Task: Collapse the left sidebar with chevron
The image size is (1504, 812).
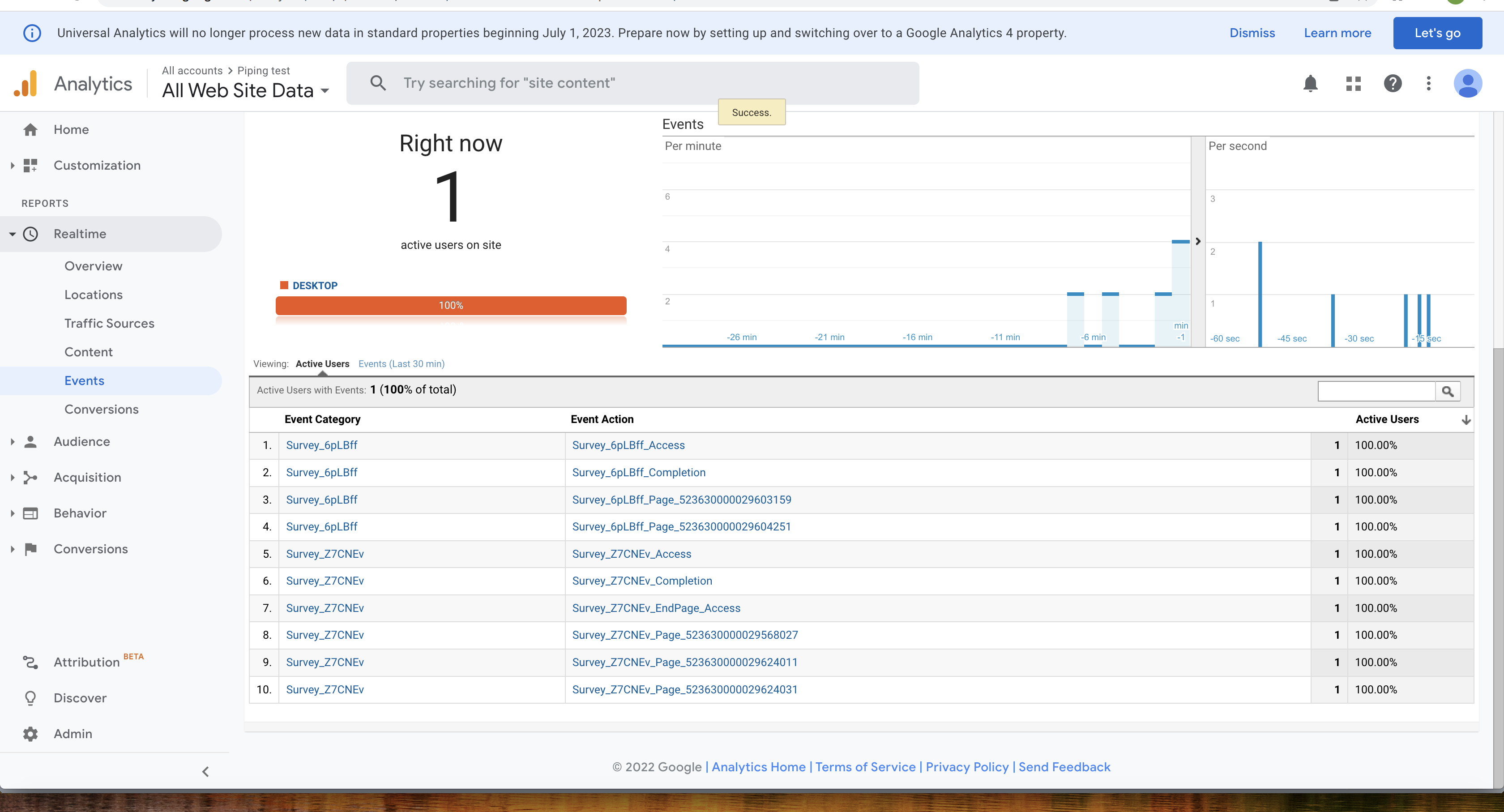Action: click(205, 772)
